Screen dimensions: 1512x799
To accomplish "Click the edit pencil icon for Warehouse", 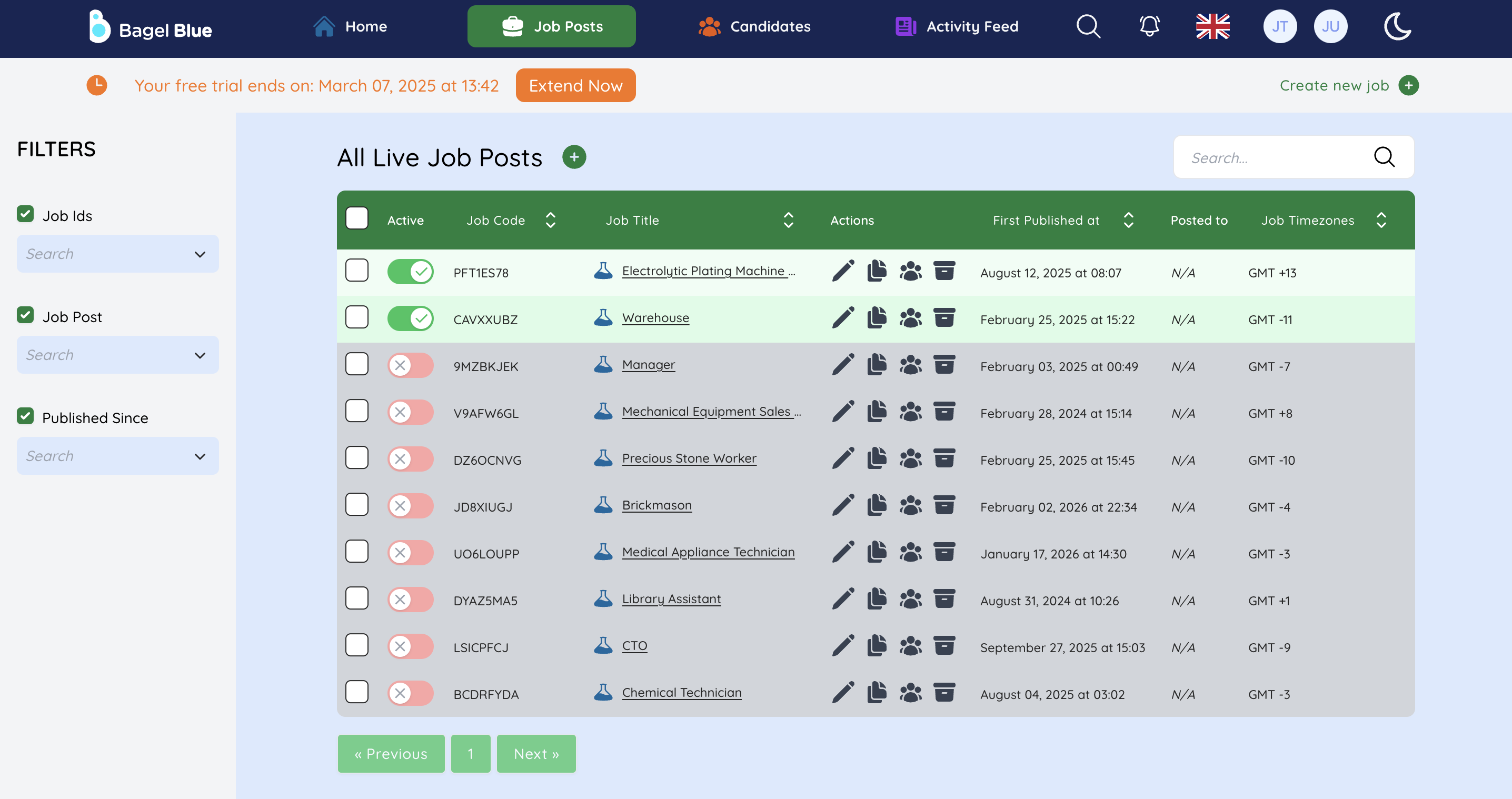I will pyautogui.click(x=843, y=318).
